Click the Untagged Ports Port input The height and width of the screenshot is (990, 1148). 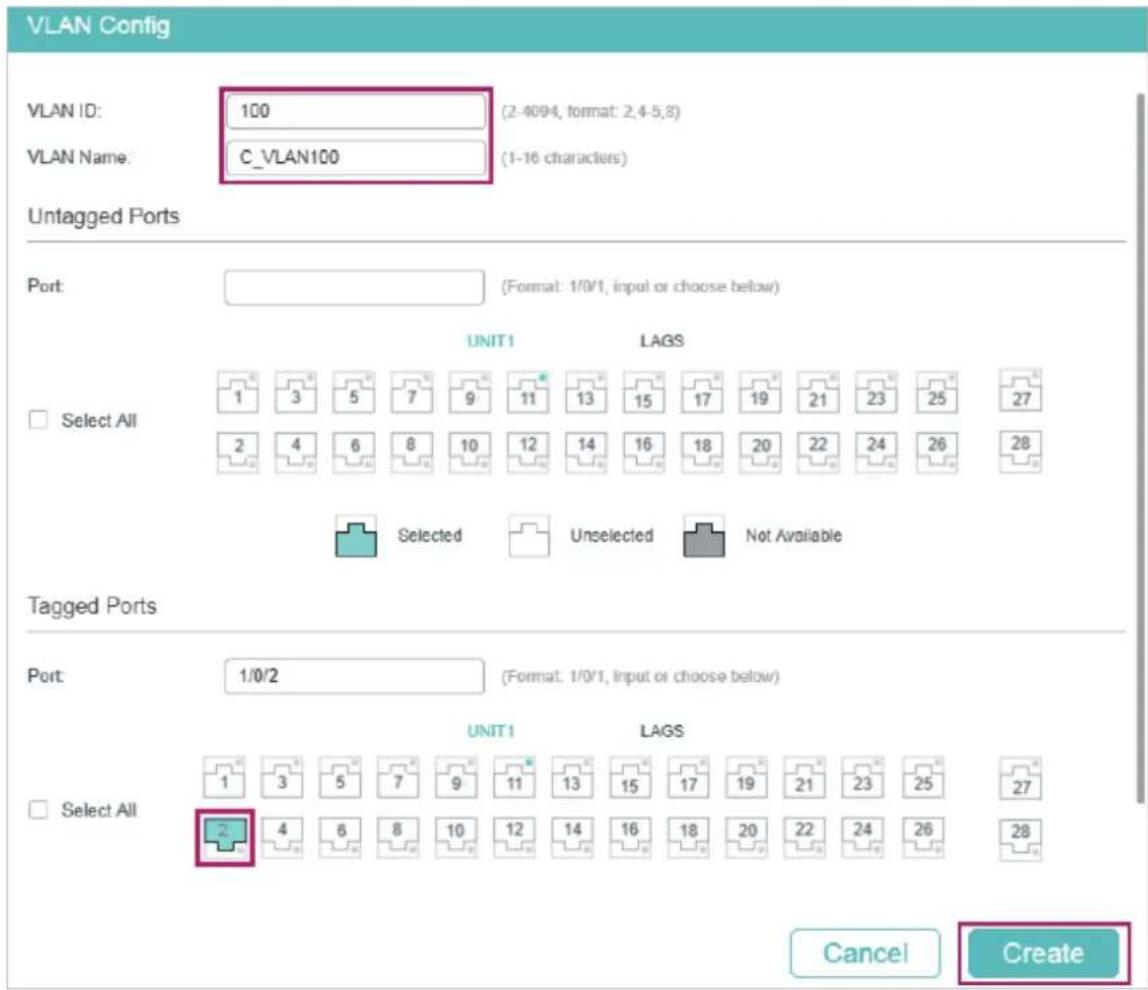point(354,287)
